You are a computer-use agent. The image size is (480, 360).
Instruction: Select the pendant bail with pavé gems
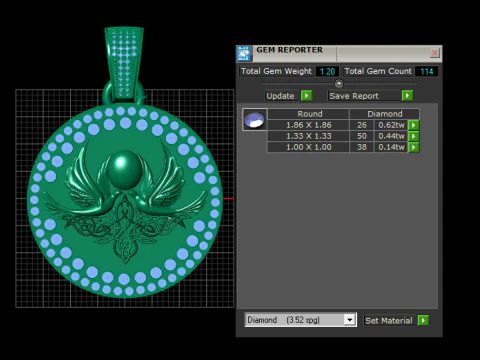coord(124,64)
